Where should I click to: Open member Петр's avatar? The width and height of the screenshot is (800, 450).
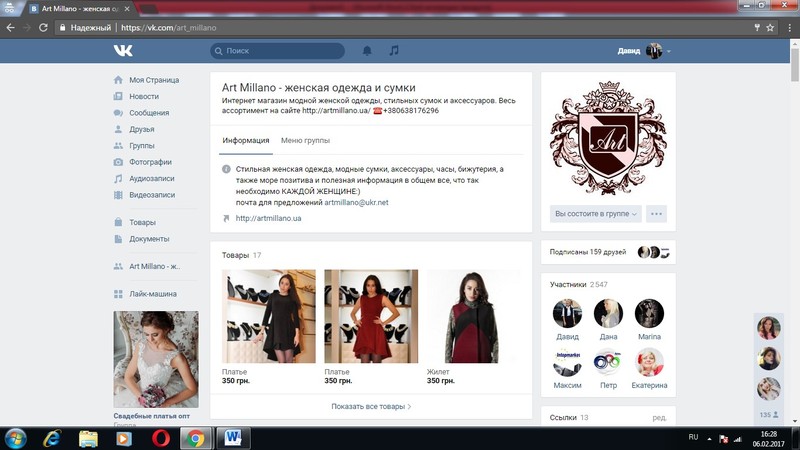point(608,362)
